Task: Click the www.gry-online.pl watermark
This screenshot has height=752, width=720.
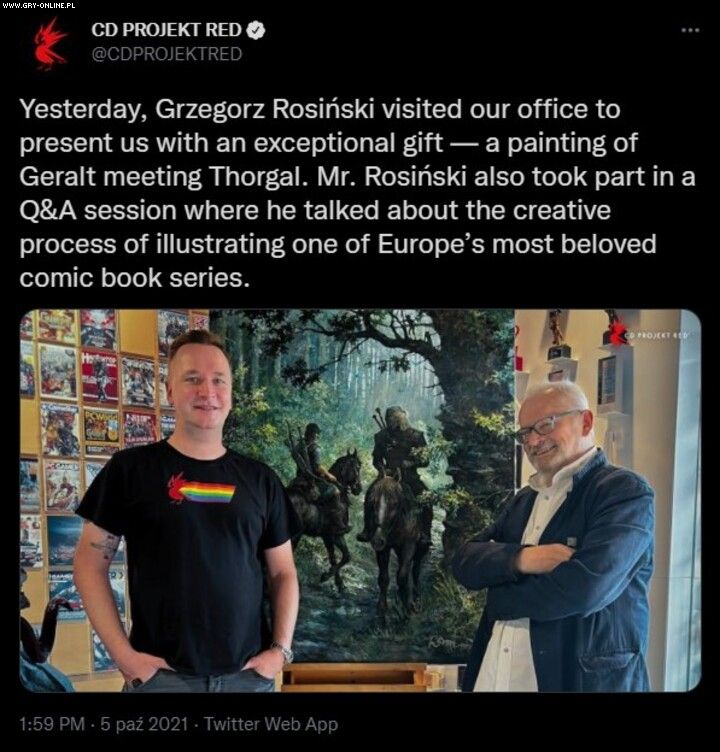Action: [x=38, y=5]
